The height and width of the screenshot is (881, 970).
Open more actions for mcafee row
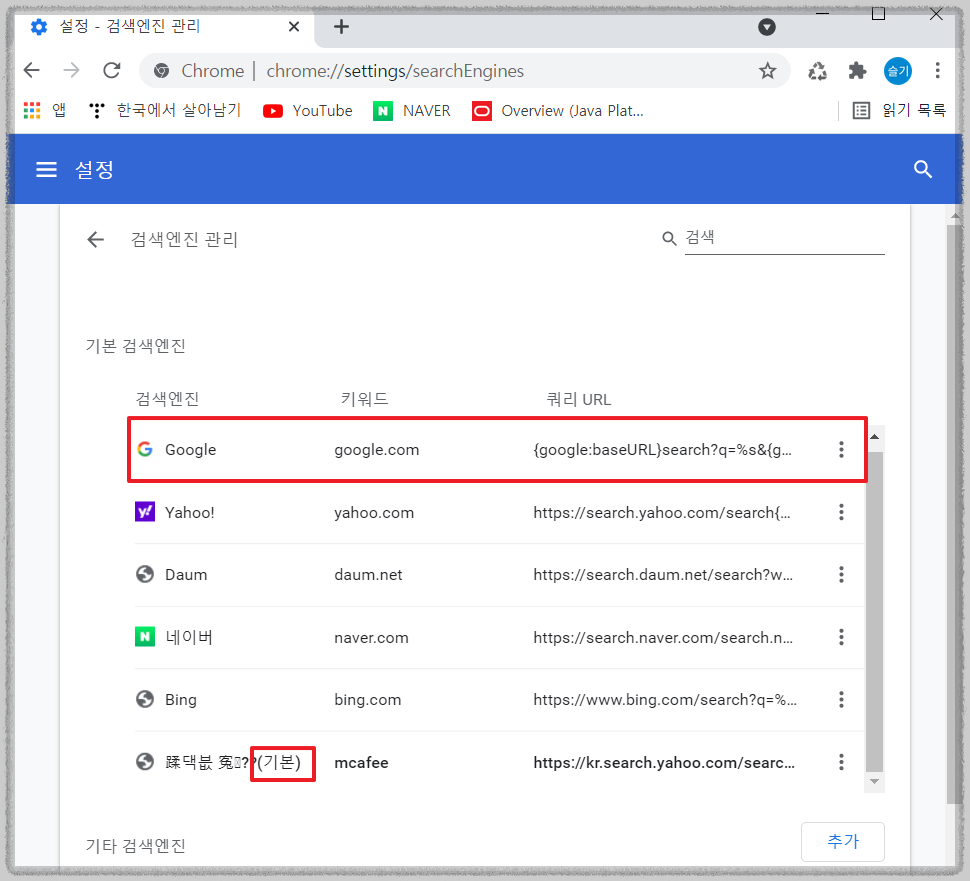841,762
